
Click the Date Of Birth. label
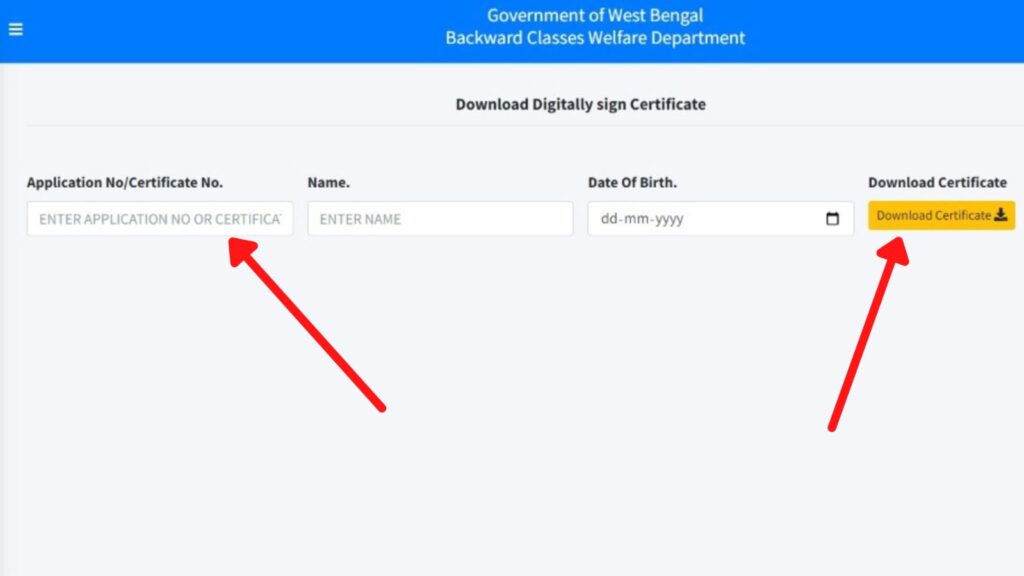click(632, 182)
